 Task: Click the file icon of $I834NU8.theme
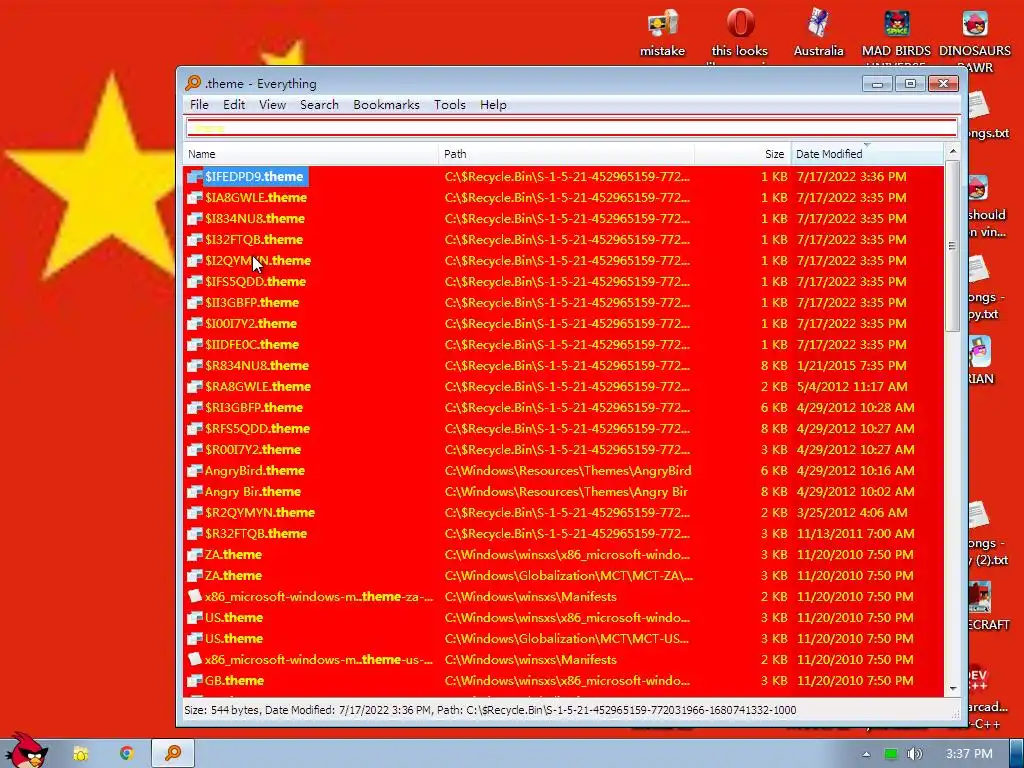195,218
